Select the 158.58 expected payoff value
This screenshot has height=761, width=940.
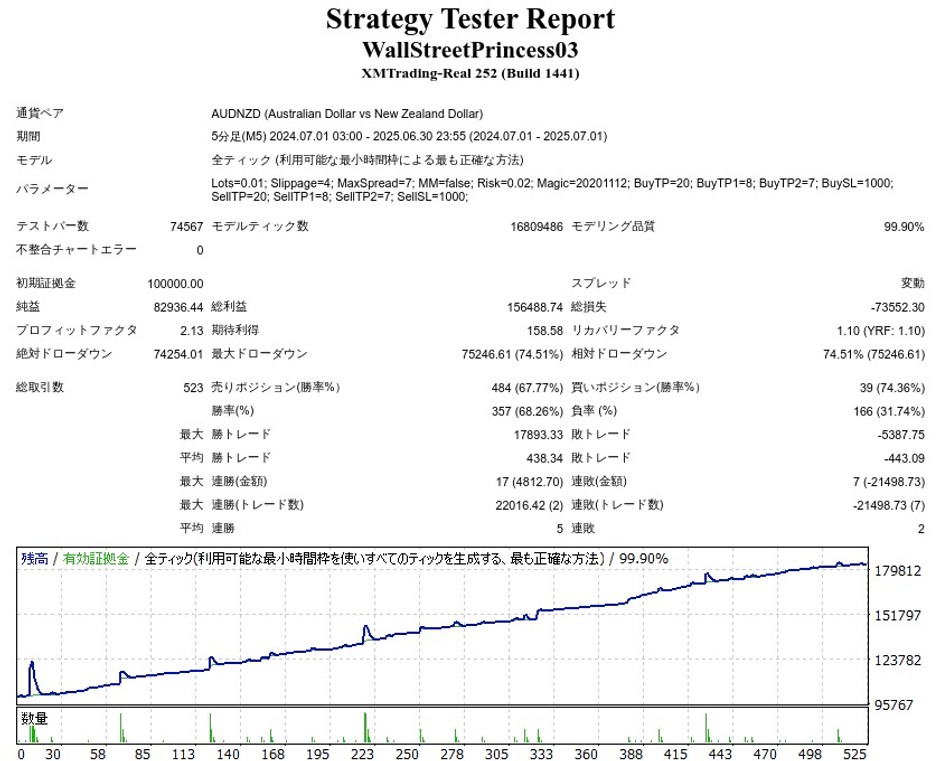[544, 331]
